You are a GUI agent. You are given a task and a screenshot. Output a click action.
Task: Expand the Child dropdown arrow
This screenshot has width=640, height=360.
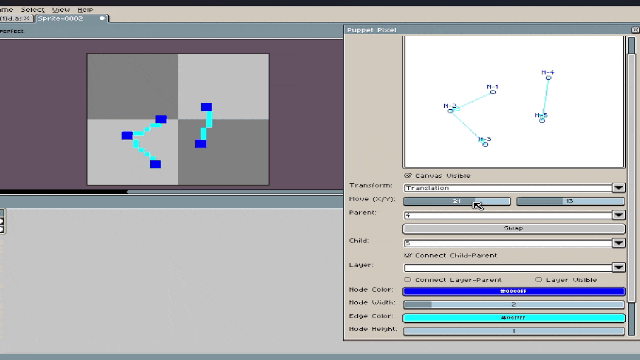click(619, 243)
